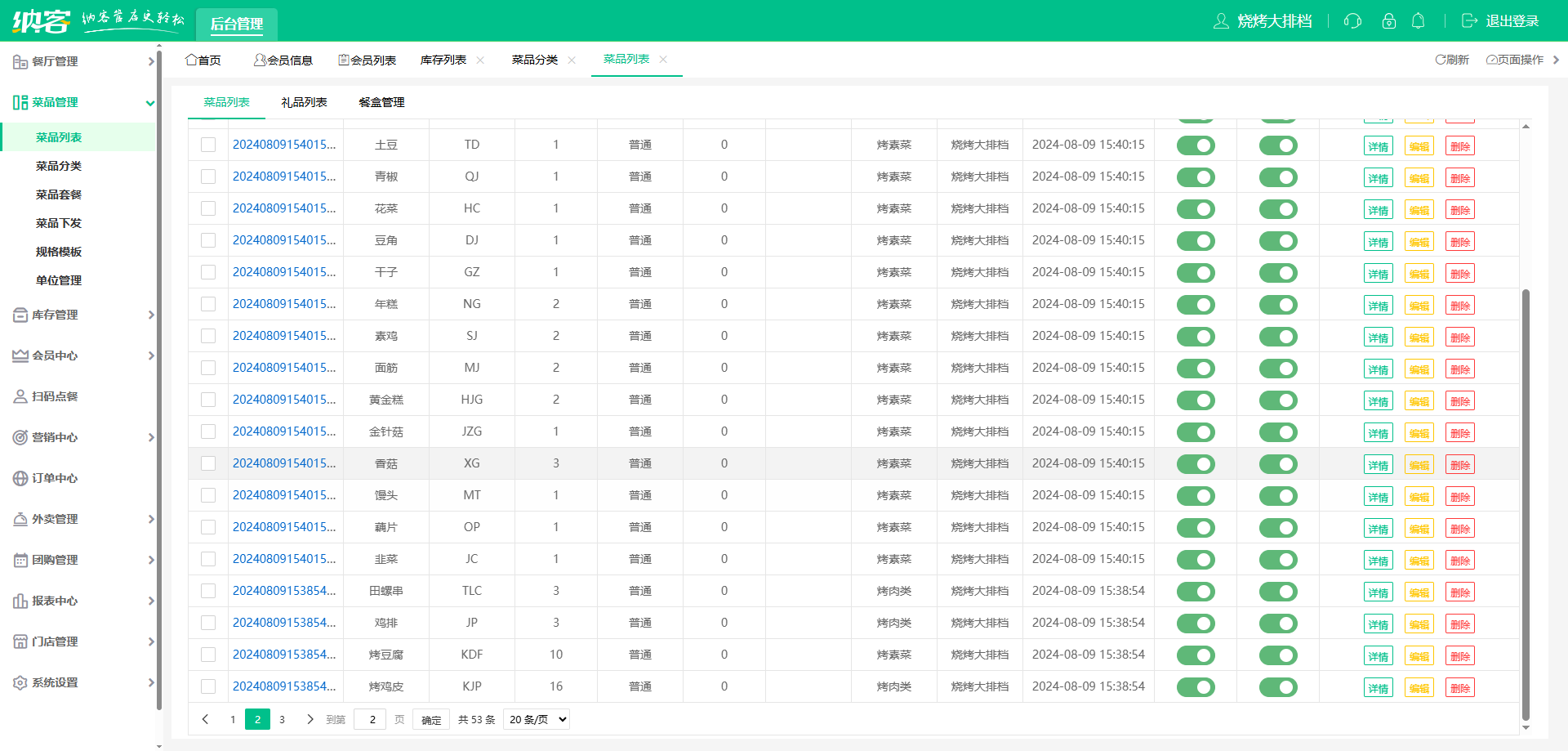Check the checkbox for 土豆 row
This screenshot has width=1568, height=751.
[x=208, y=145]
